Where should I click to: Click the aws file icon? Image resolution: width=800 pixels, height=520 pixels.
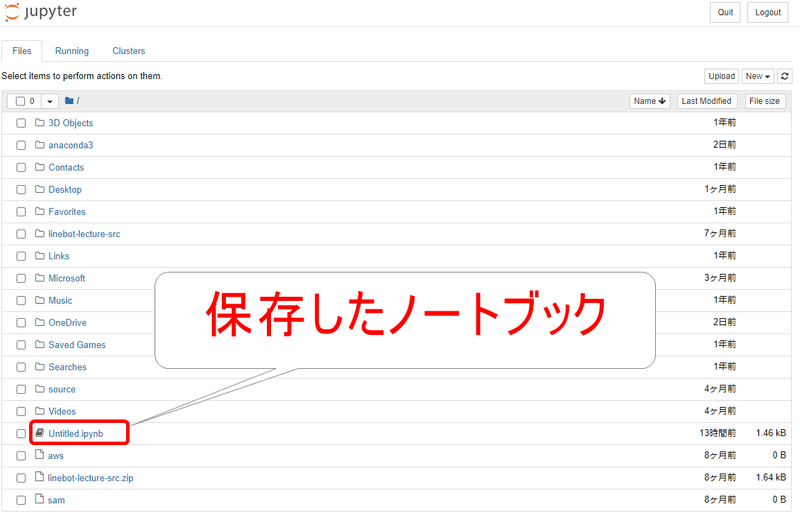[39, 454]
